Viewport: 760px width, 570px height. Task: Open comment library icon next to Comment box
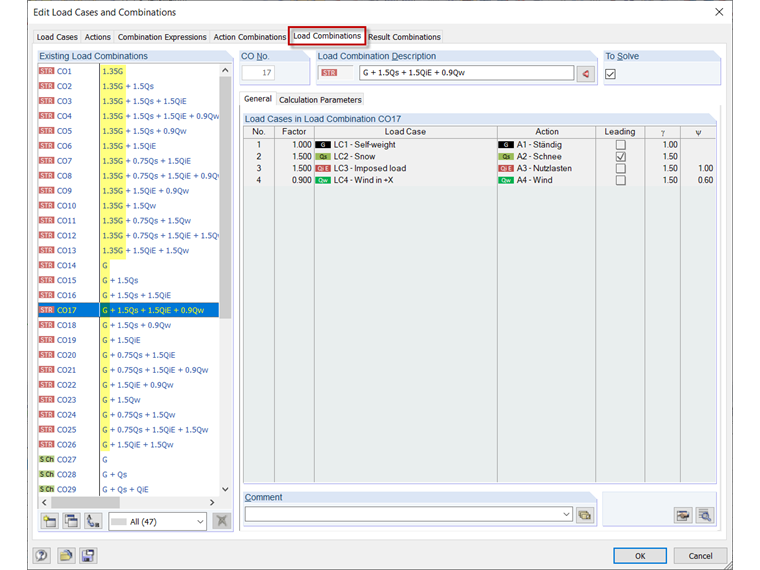(x=585, y=515)
